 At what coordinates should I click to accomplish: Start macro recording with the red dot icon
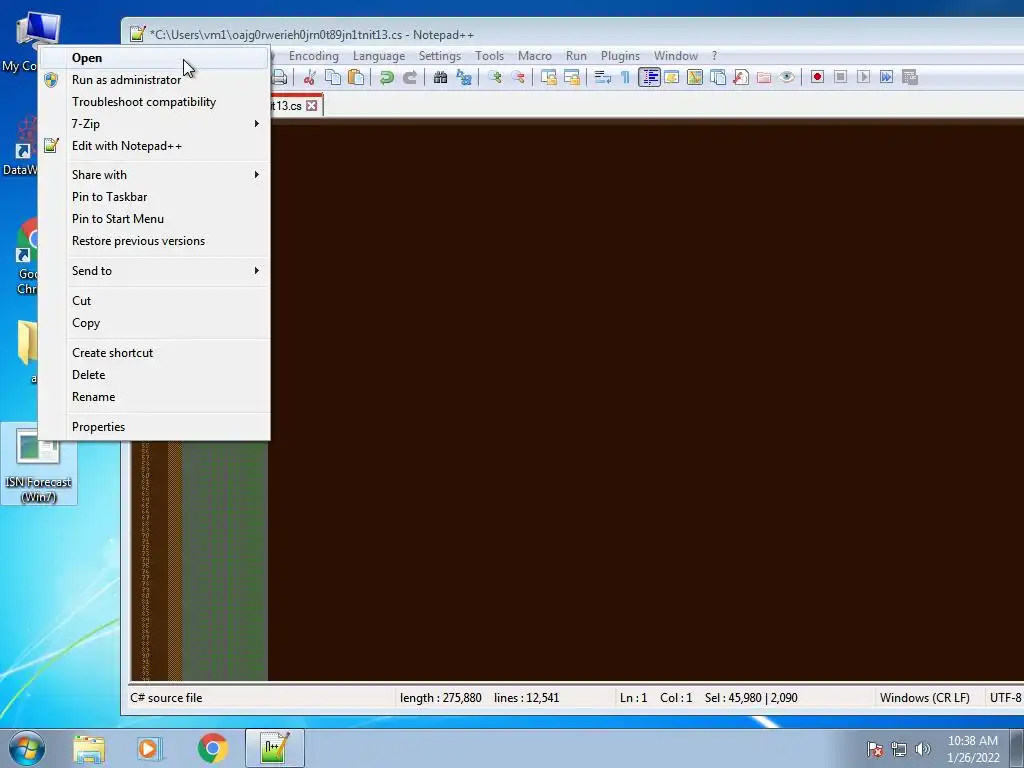click(817, 77)
